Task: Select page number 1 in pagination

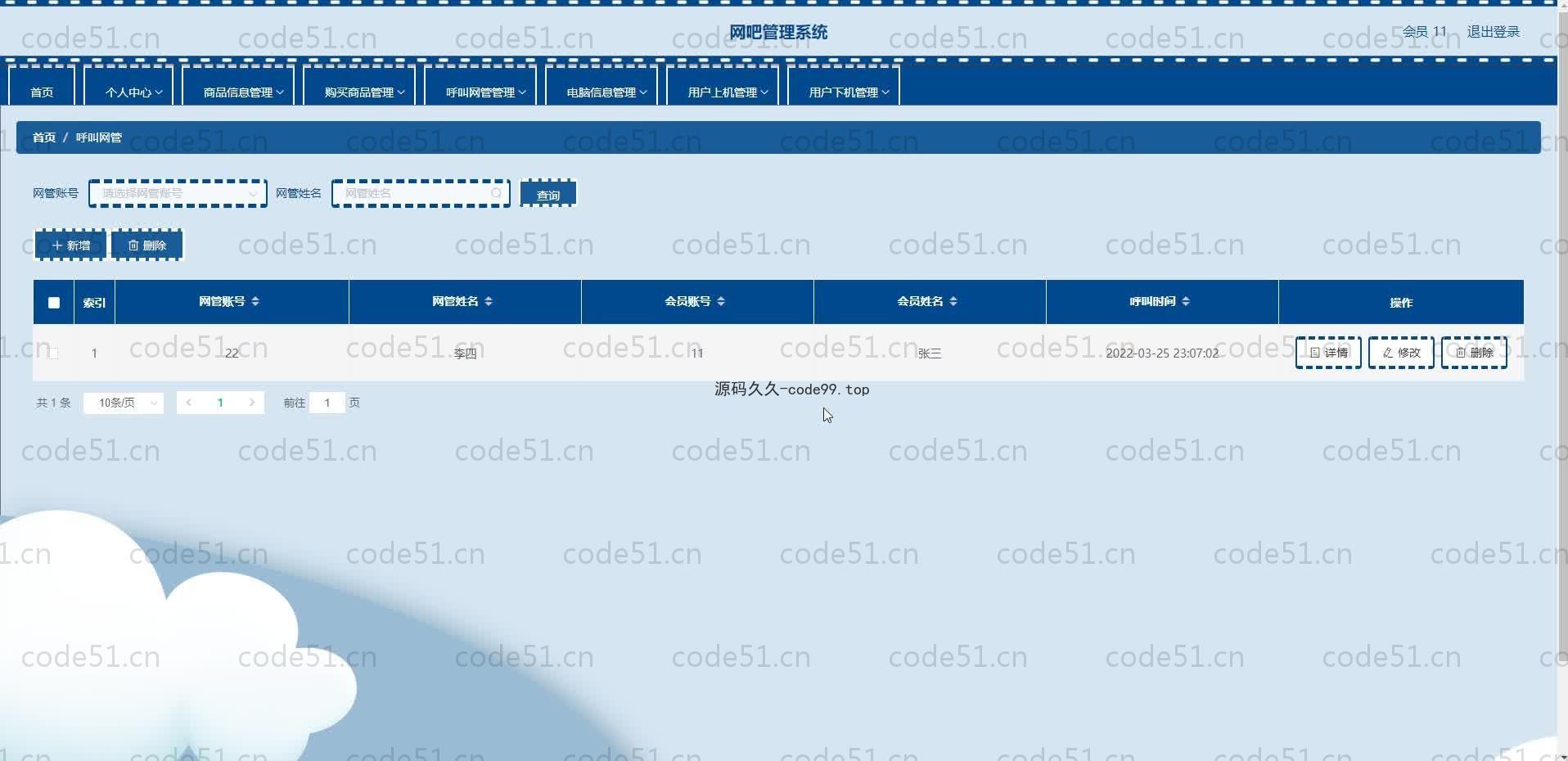Action: 220,403
